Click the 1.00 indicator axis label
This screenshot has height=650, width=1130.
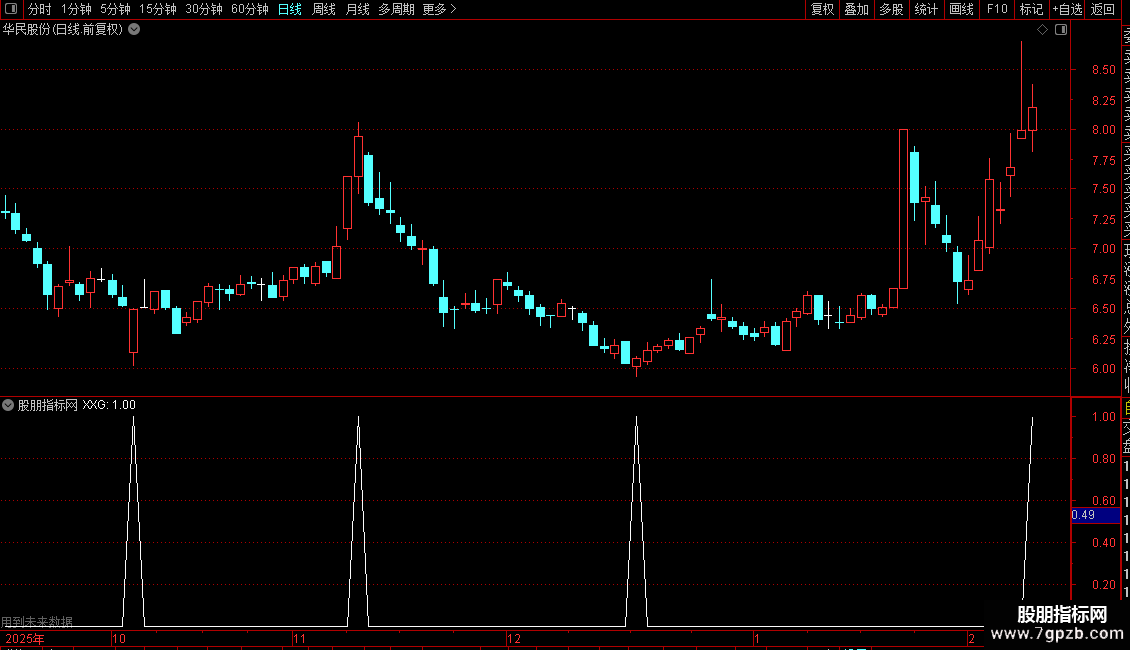(x=1103, y=417)
